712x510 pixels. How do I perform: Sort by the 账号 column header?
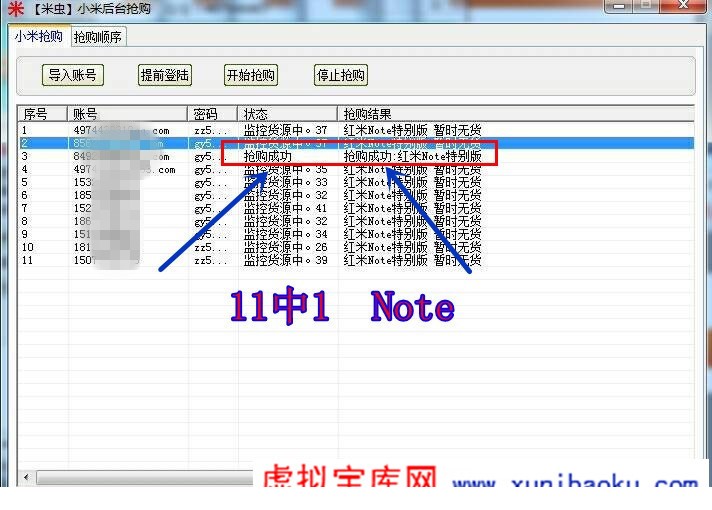point(127,114)
